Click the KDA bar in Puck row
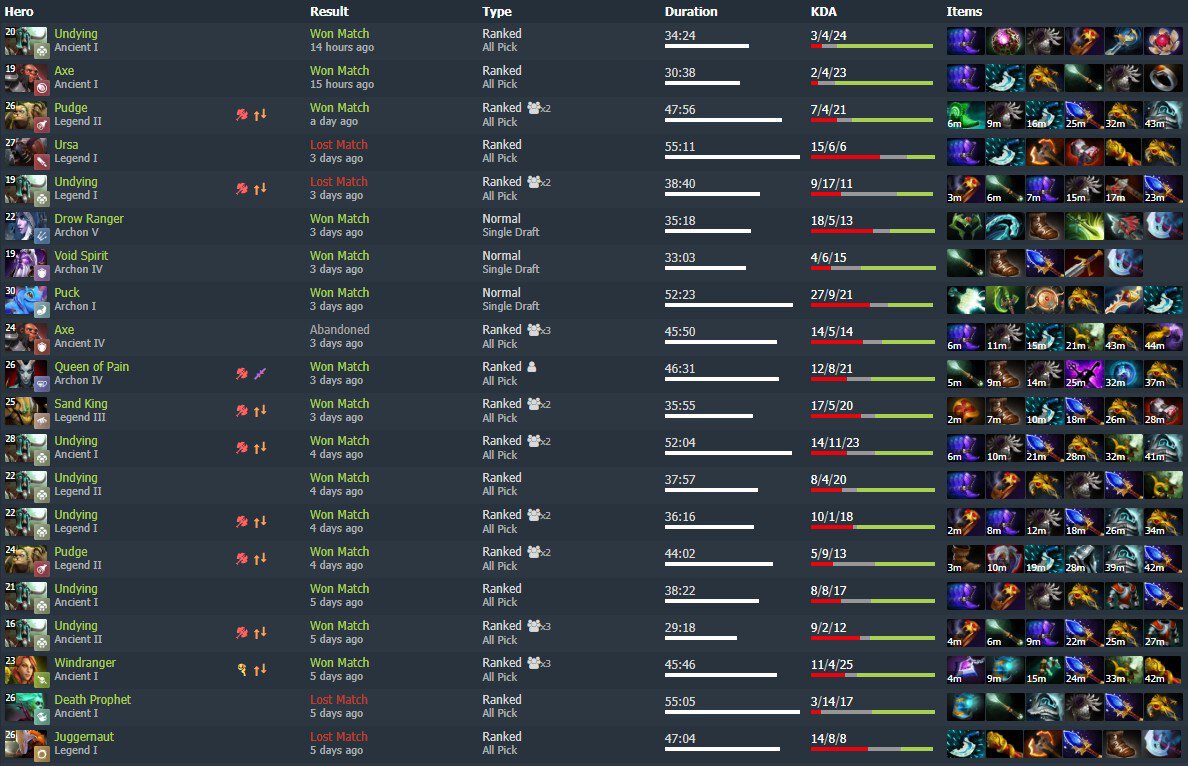The width and height of the screenshot is (1188, 766). coord(872,305)
